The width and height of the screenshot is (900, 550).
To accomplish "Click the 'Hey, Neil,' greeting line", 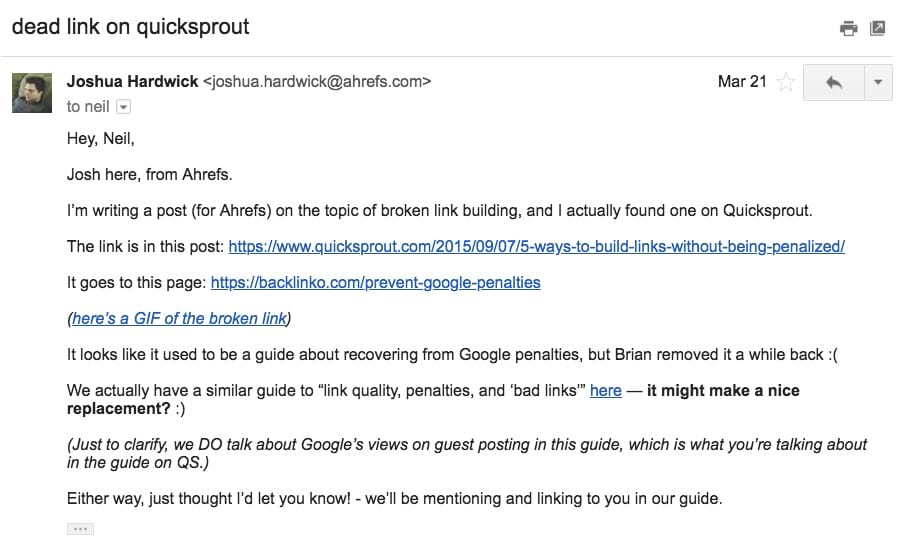I will (x=100, y=138).
